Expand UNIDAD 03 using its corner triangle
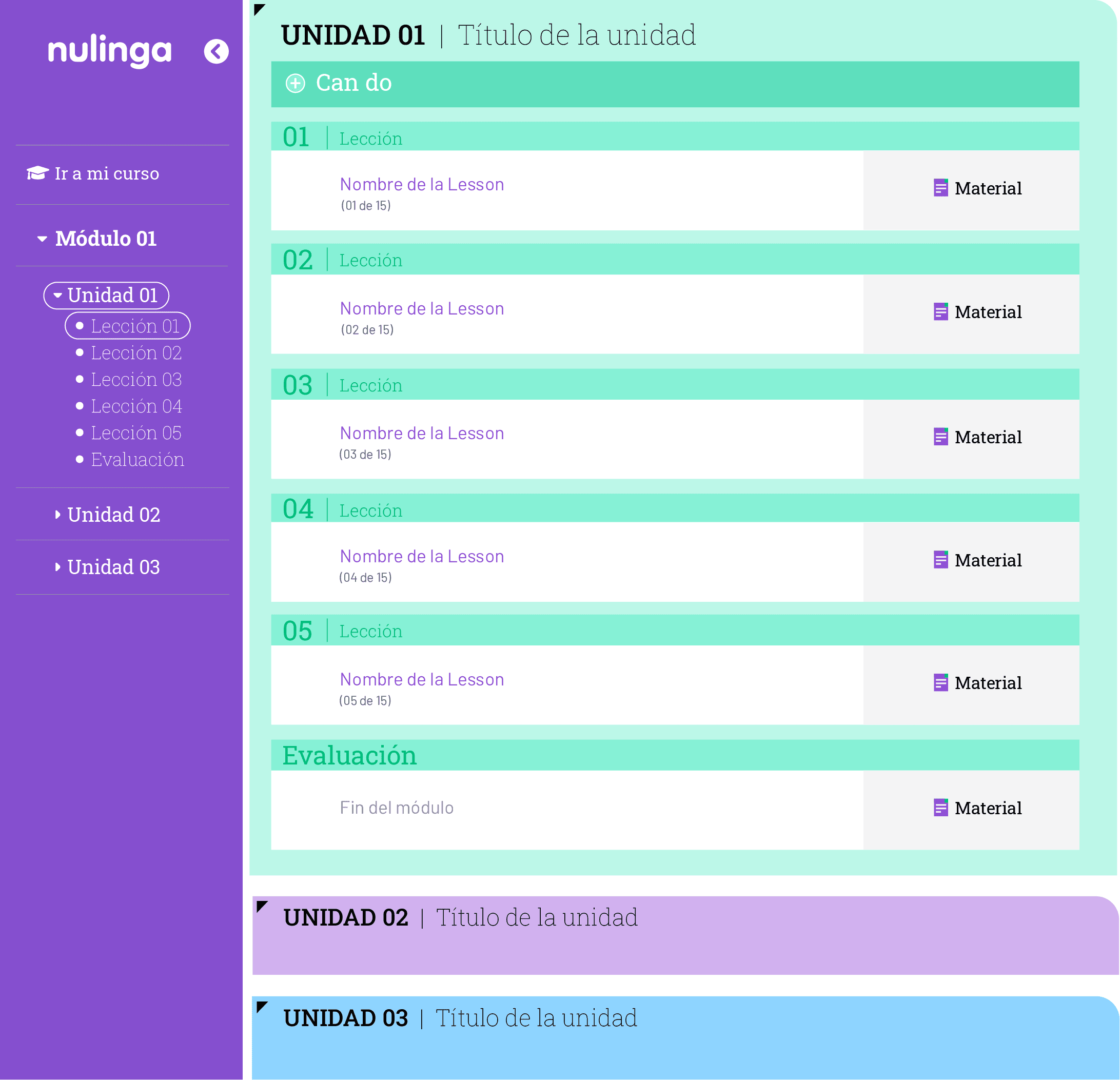Image resolution: width=1120 pixels, height=1080 pixels. pos(262,1007)
